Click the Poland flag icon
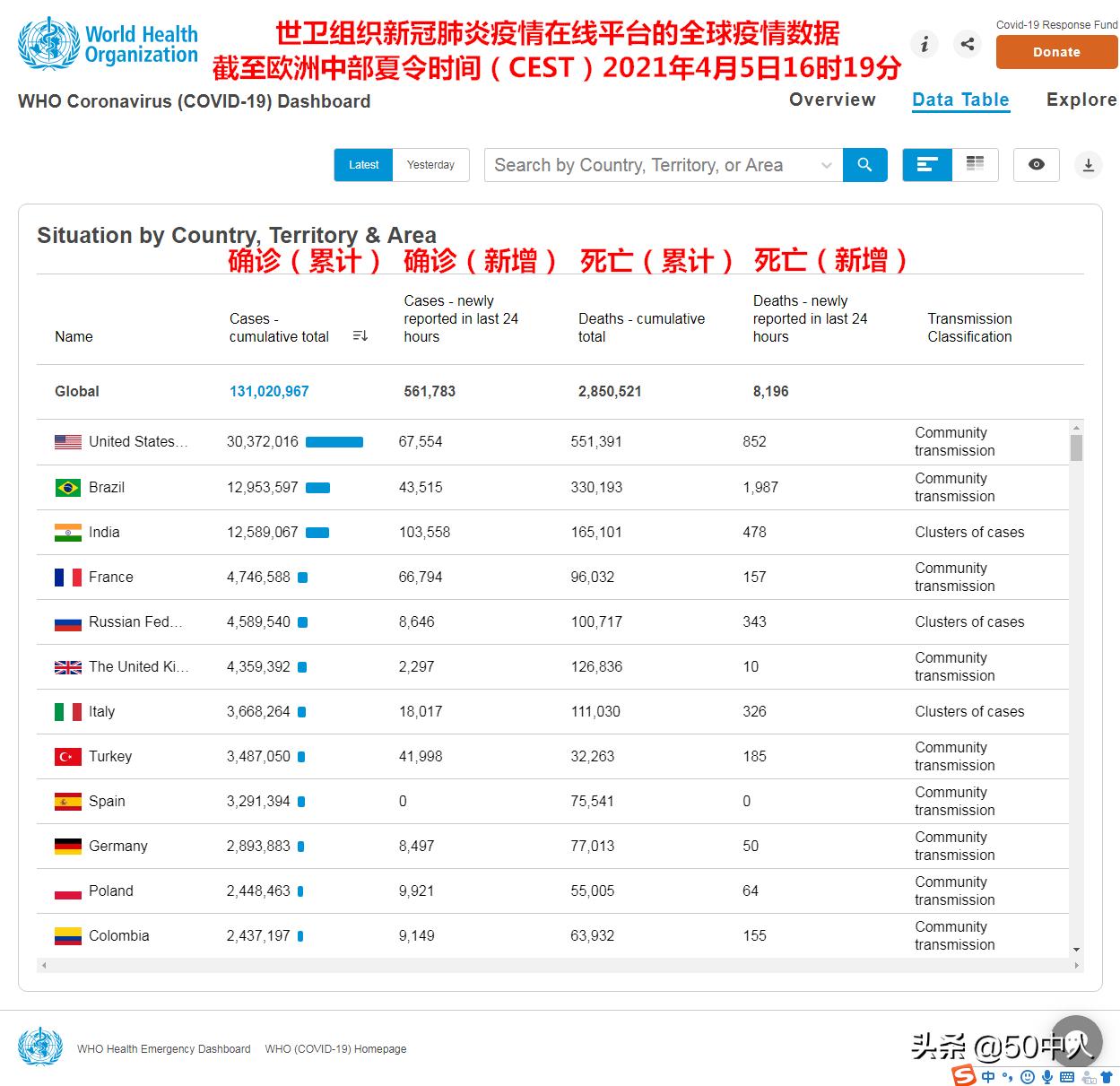Viewport: 1120px width, 1086px height. [68, 891]
